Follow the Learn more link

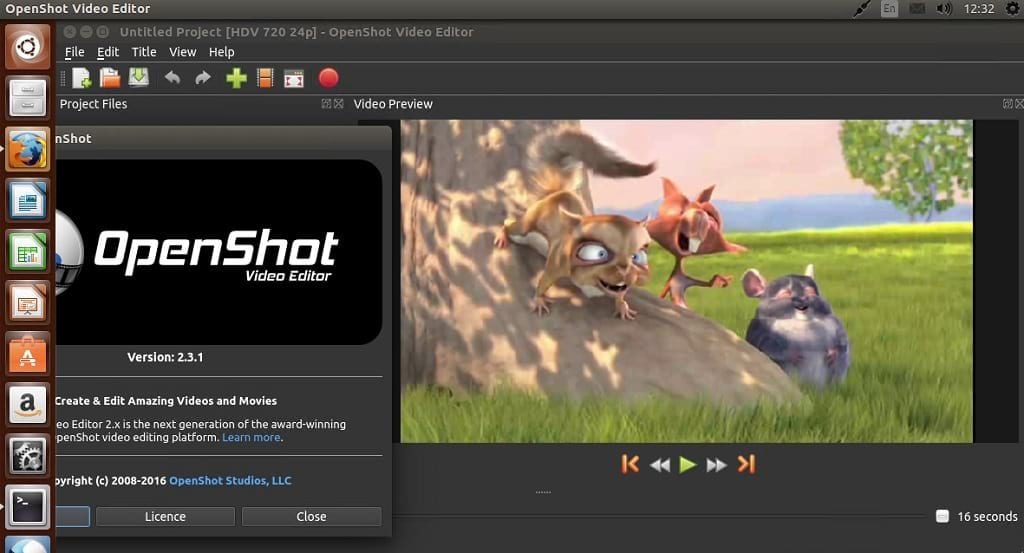[x=251, y=437]
